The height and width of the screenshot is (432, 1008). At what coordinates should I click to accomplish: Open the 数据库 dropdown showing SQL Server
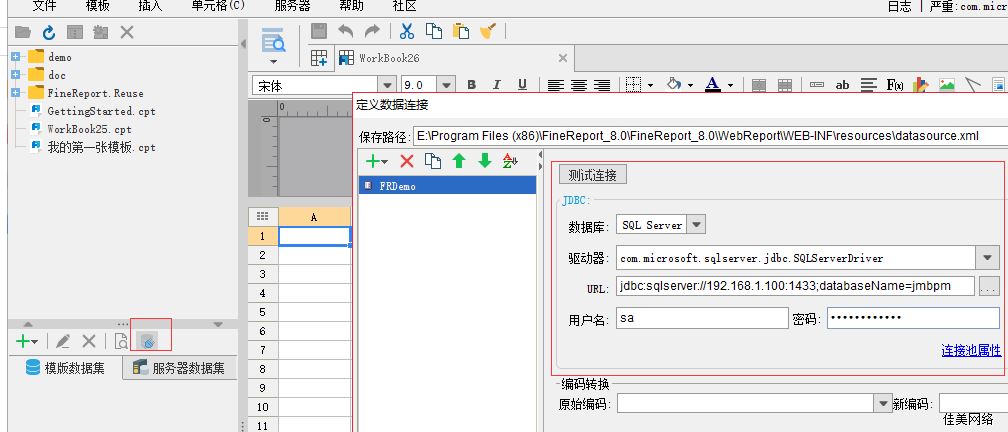(x=697, y=224)
